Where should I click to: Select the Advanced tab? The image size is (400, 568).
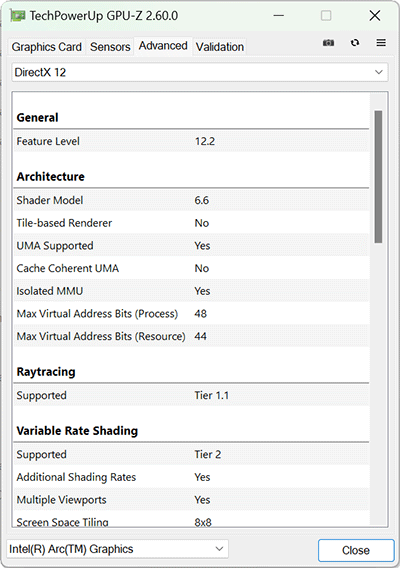tap(163, 46)
